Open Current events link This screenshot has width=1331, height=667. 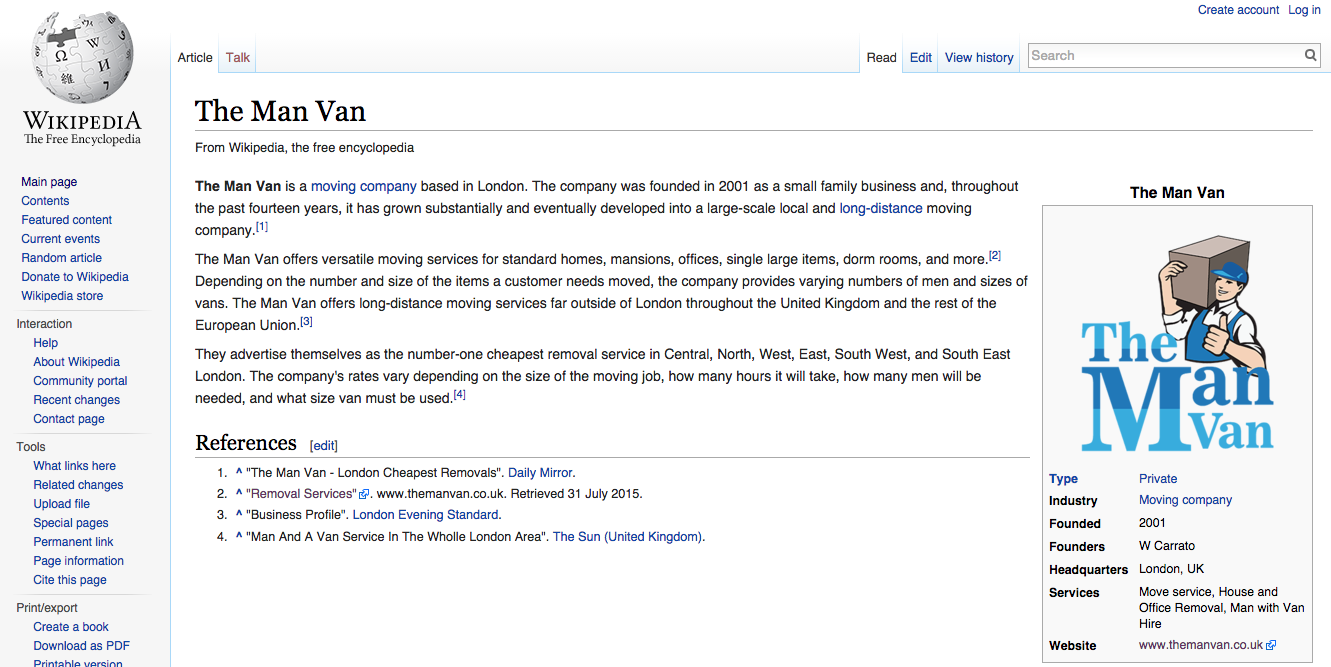(61, 239)
